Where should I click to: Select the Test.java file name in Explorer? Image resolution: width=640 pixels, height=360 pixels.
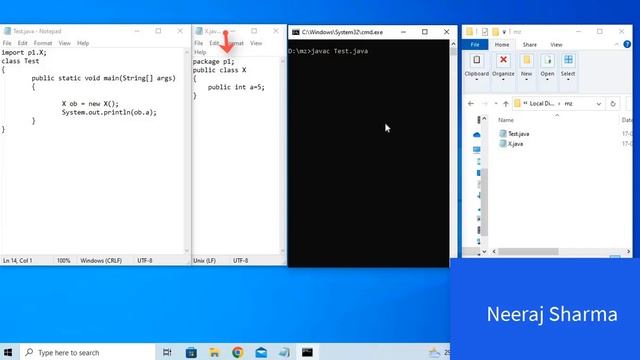coord(518,133)
